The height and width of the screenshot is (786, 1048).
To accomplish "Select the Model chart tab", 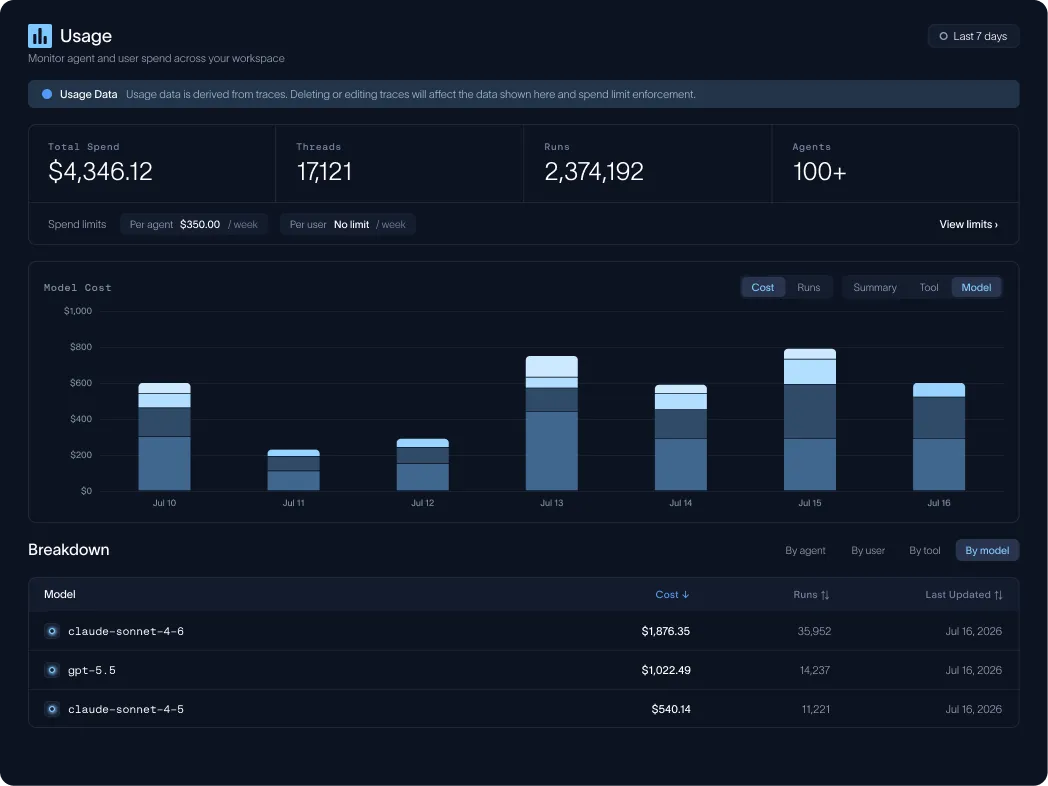I will (976, 287).
